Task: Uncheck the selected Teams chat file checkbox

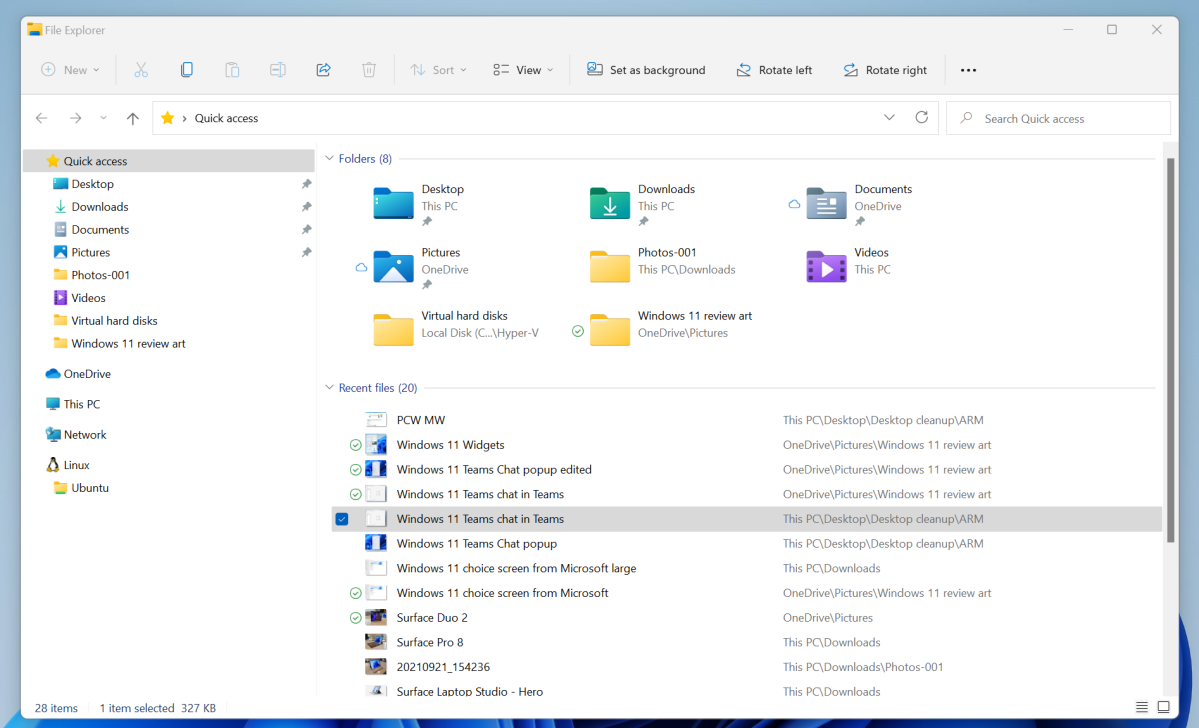Action: tap(342, 519)
